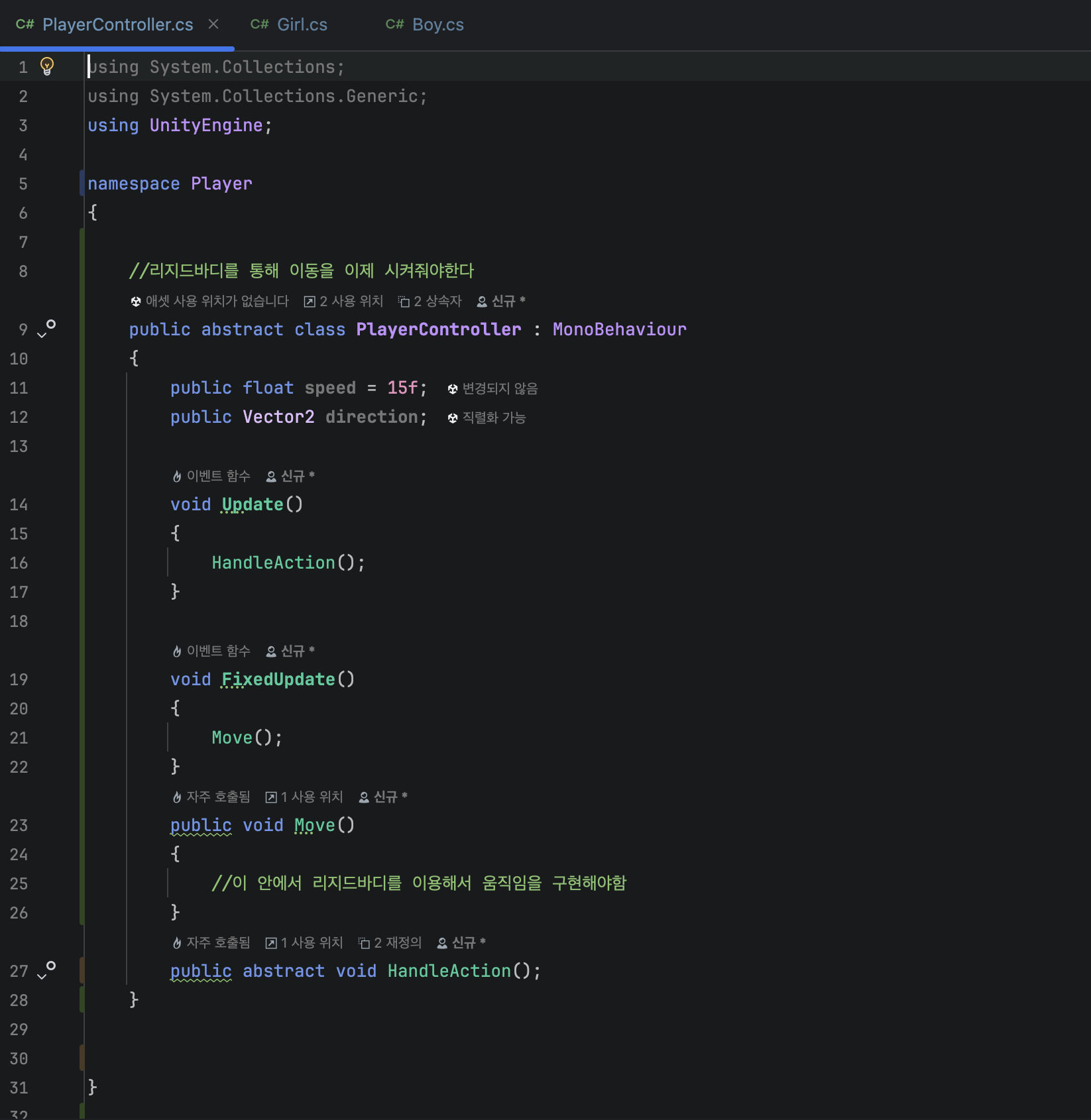Click the underlined public keyword on line 27
1091x1120 pixels.
pyautogui.click(x=201, y=971)
